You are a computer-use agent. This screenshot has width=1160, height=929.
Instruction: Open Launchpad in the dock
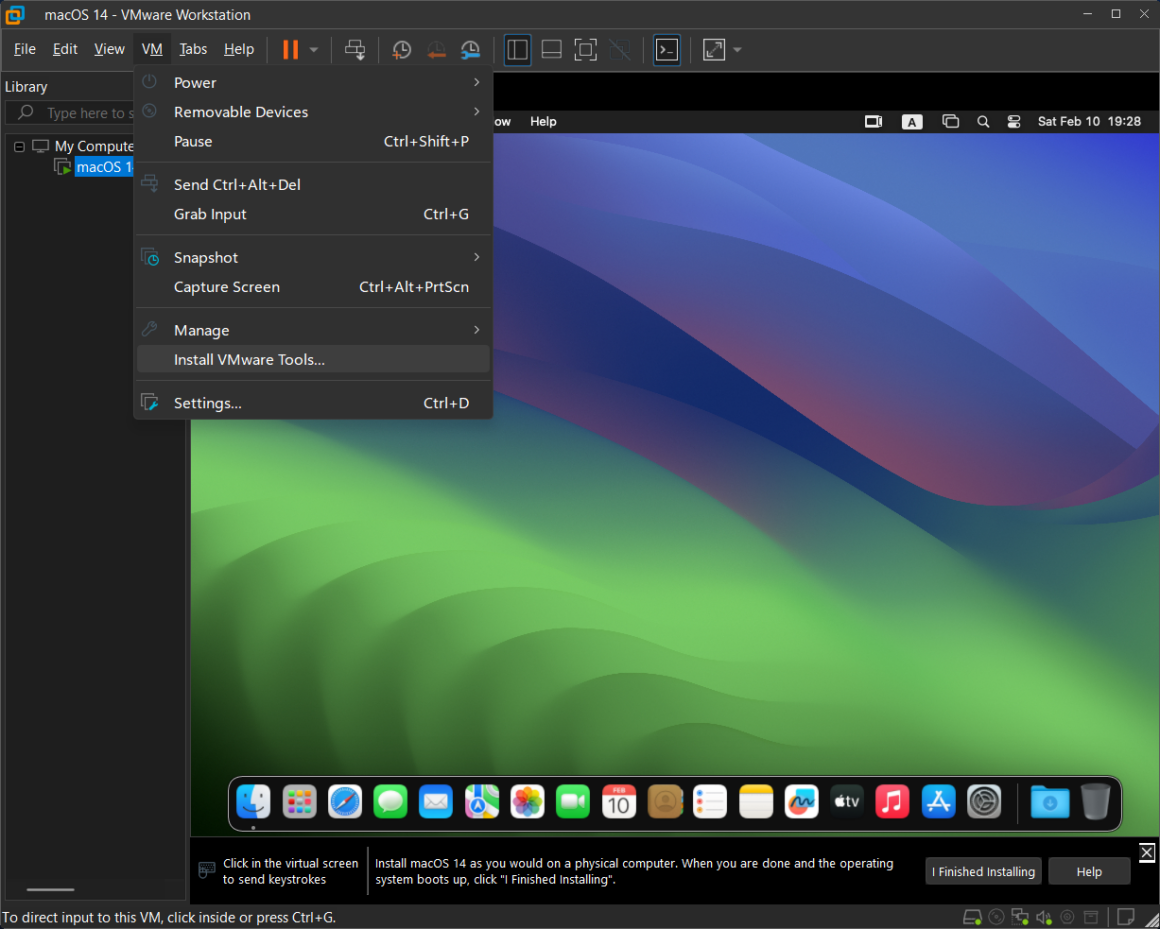tap(299, 802)
